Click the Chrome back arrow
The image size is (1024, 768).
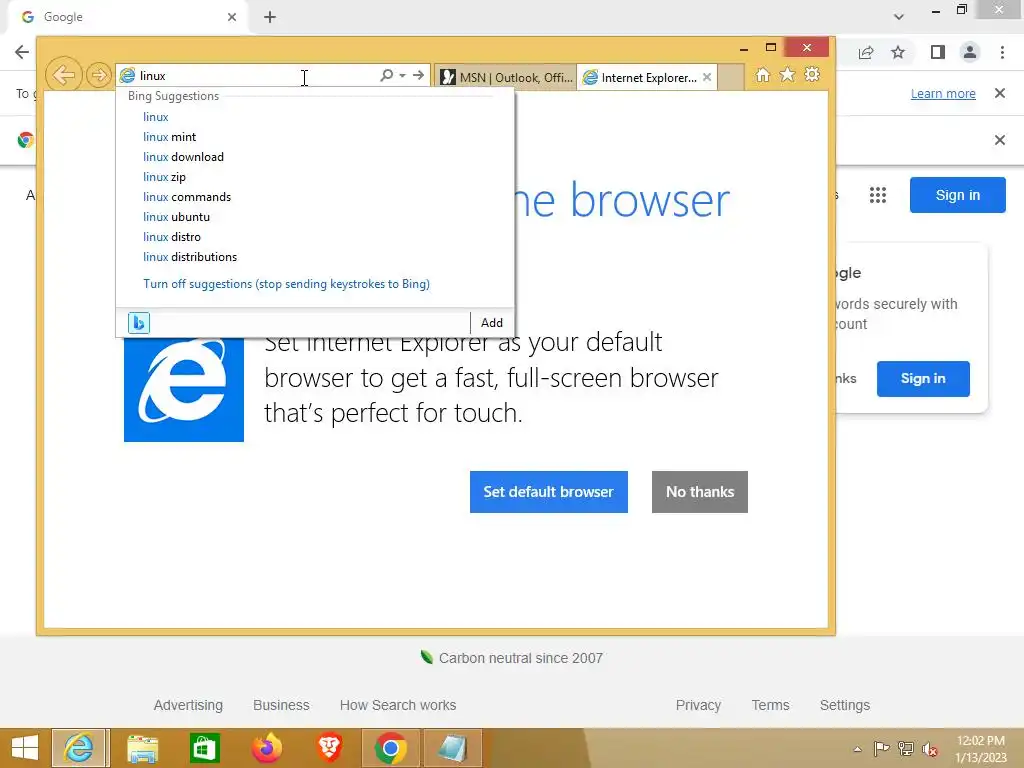[x=22, y=52]
